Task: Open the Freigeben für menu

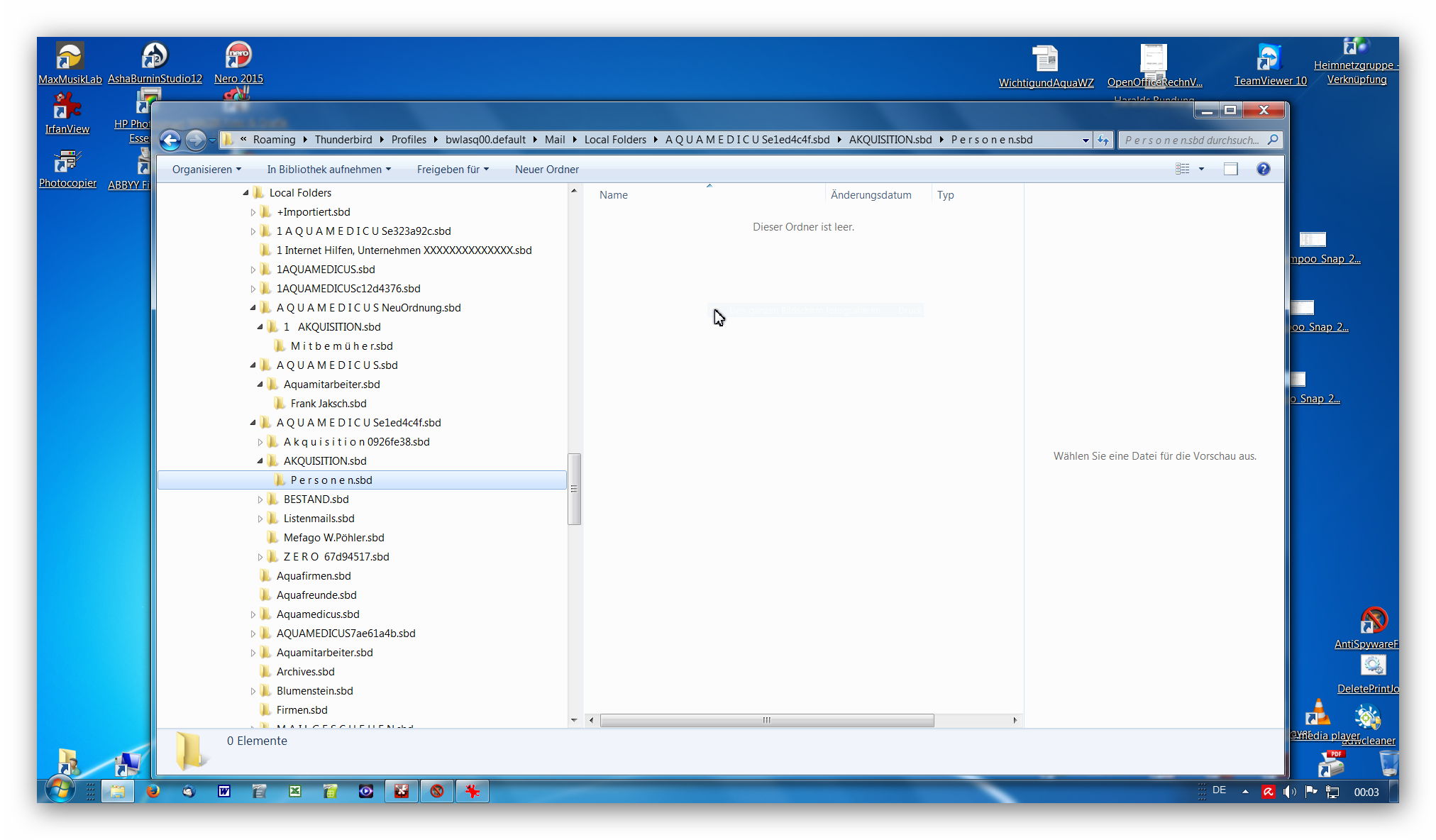Action: point(452,169)
